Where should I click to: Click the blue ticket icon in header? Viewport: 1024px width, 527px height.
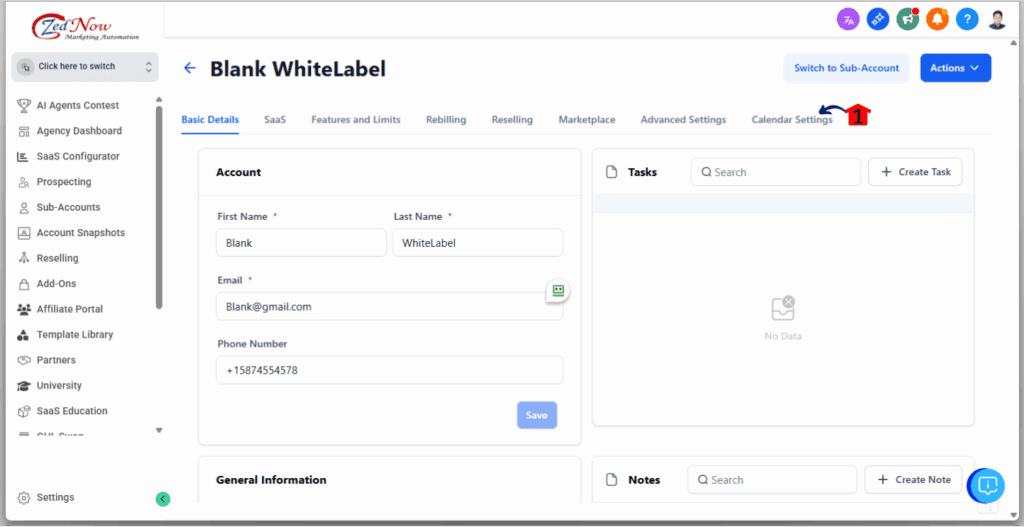pos(878,20)
